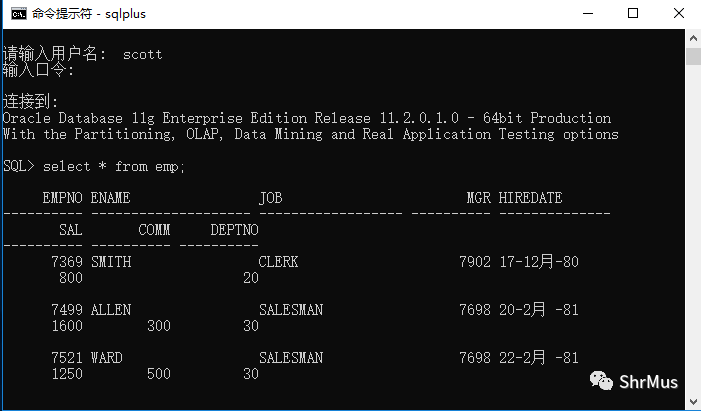Click salary value 1250
Screen dimensions: 701x411
pyautogui.click(x=67, y=374)
